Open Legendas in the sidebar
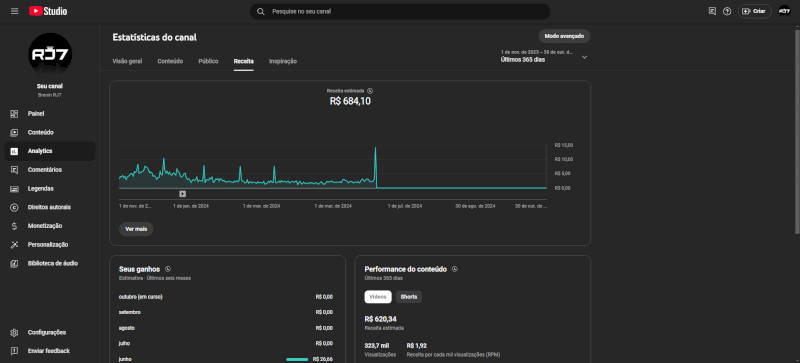This screenshot has height=363, width=800. point(50,189)
